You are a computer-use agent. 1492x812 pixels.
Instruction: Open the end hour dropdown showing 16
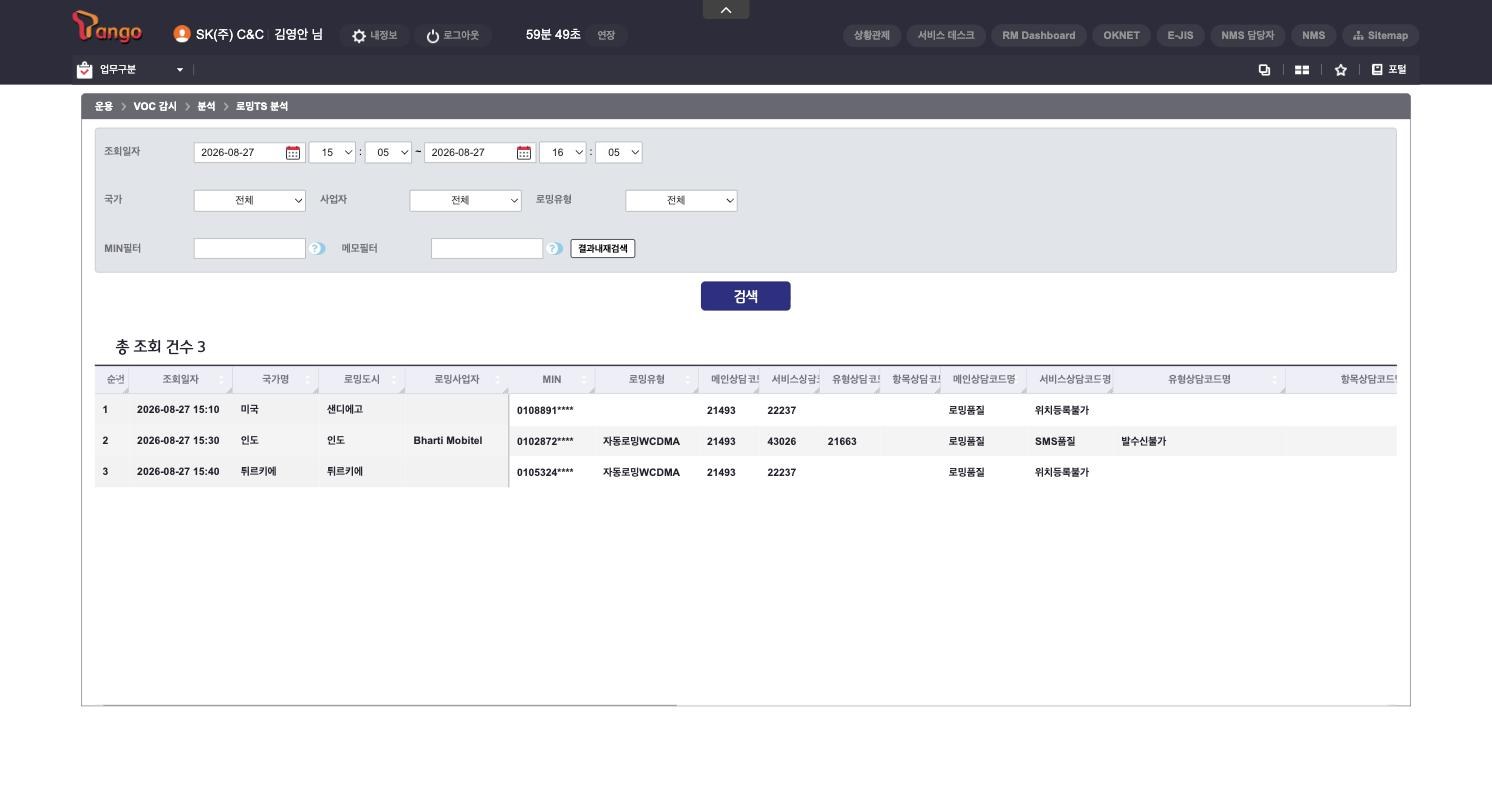[563, 153]
